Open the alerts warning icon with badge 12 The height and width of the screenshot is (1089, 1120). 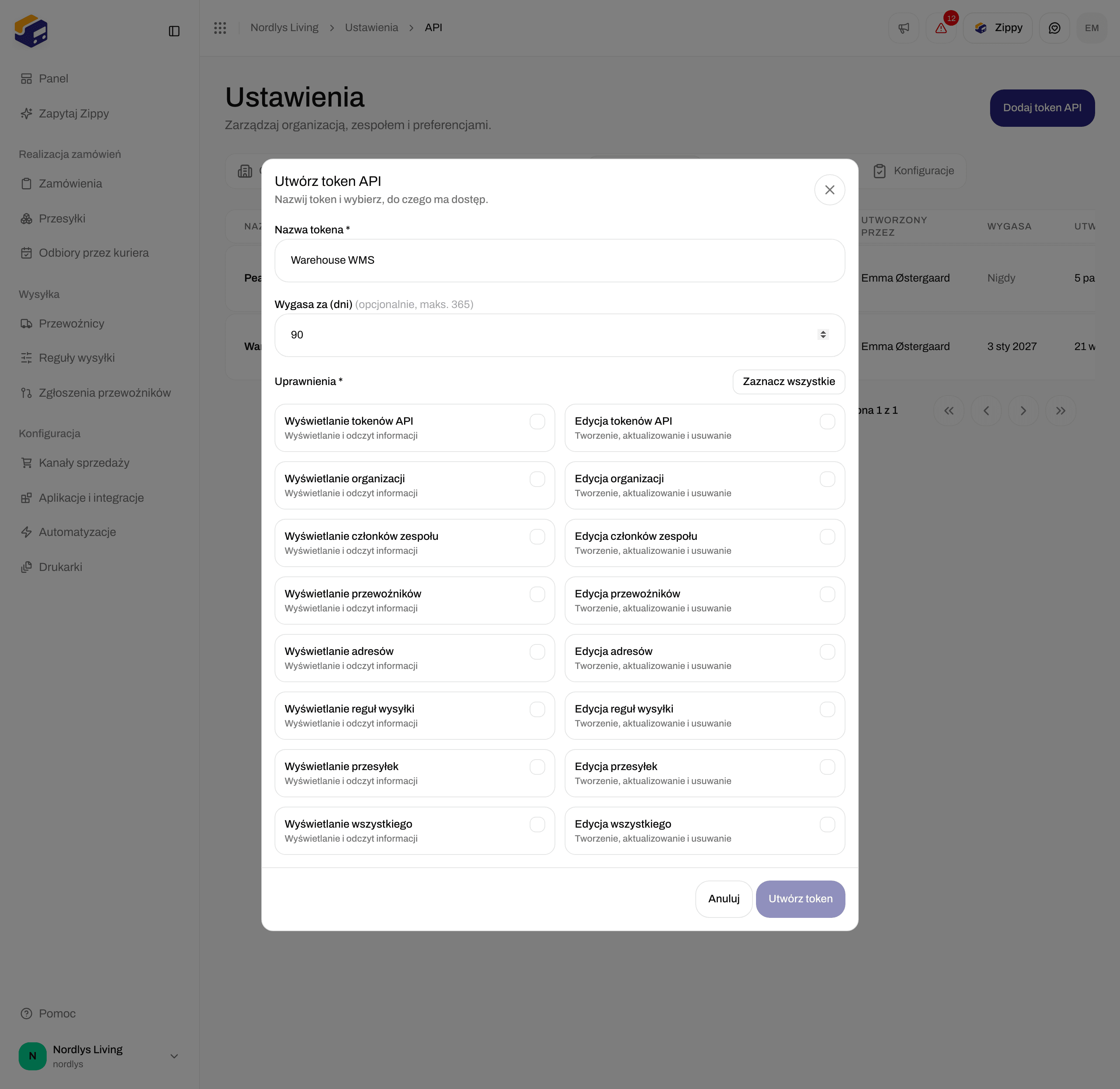pos(941,28)
